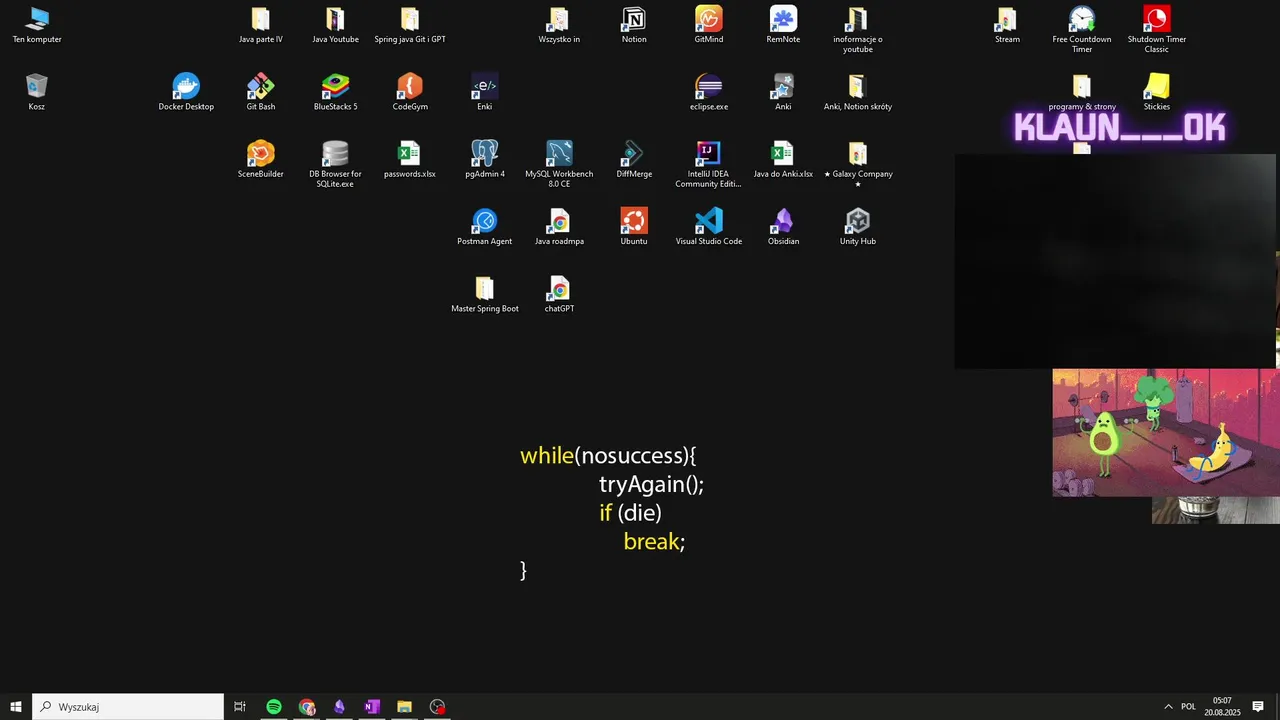Select the Docker Desktop shortcut
Screen dimensions: 1280x720
[186, 92]
